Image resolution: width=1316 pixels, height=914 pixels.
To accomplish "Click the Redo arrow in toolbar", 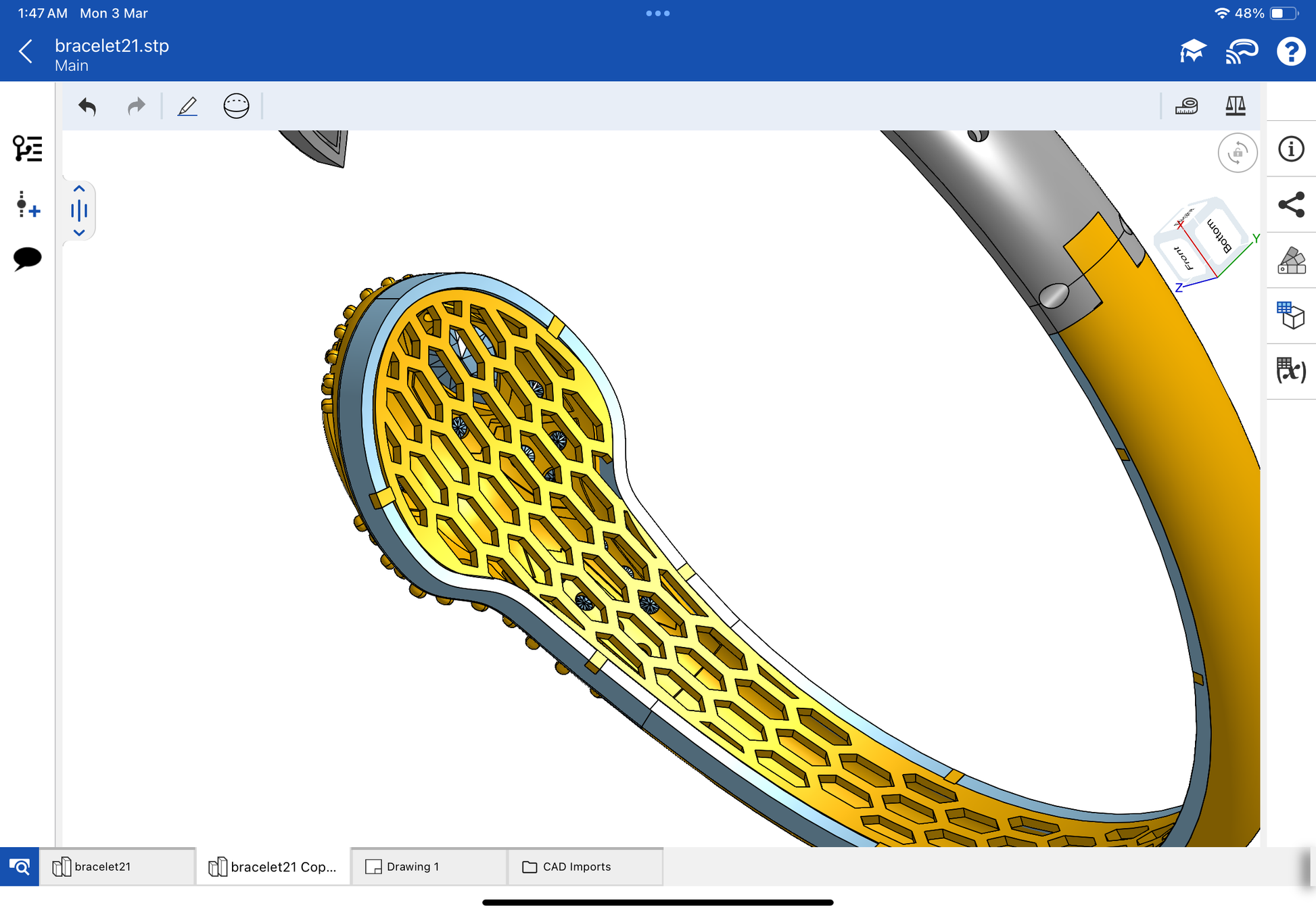I will pyautogui.click(x=136, y=107).
